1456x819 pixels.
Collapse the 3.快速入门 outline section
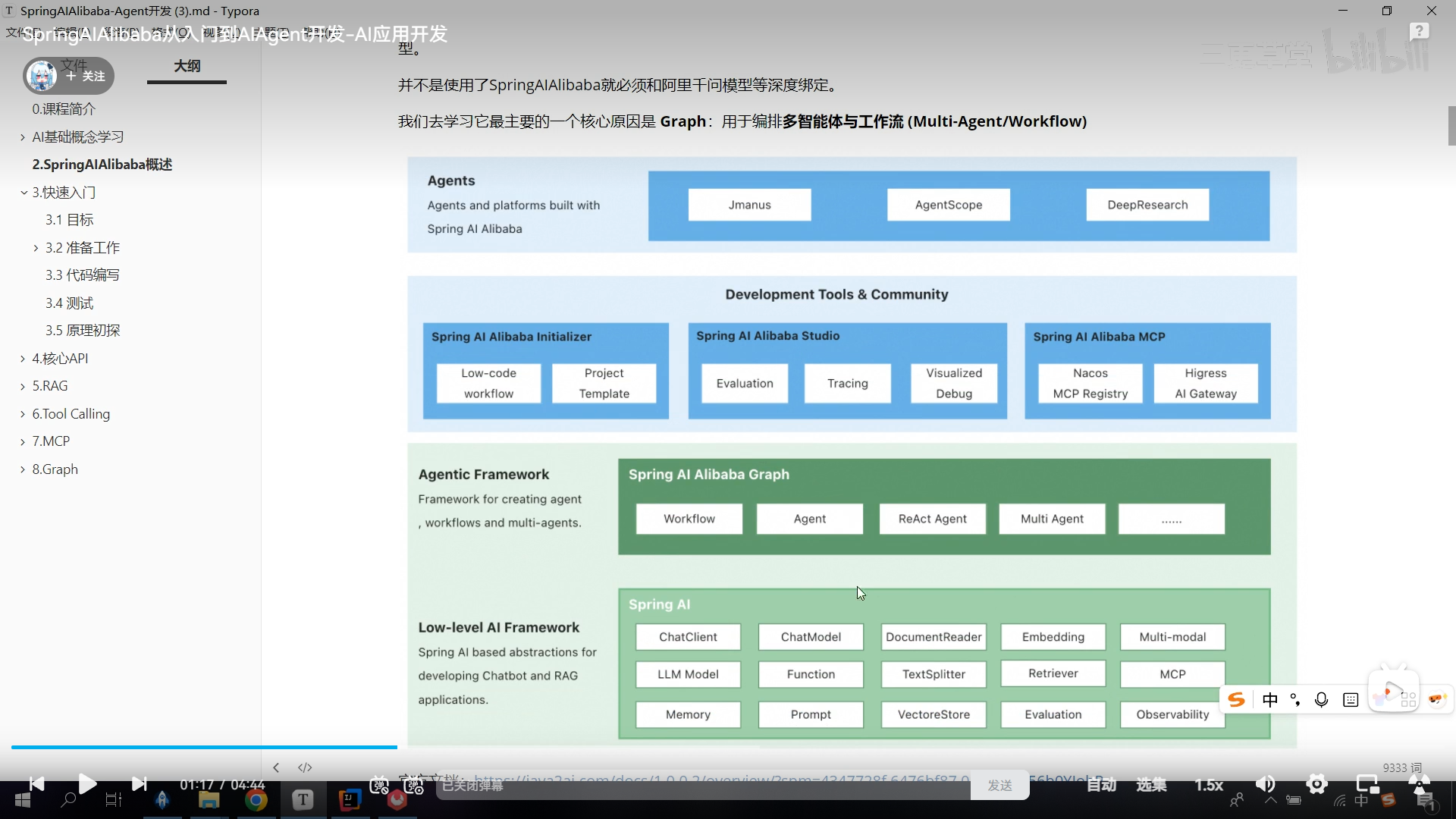click(x=23, y=193)
